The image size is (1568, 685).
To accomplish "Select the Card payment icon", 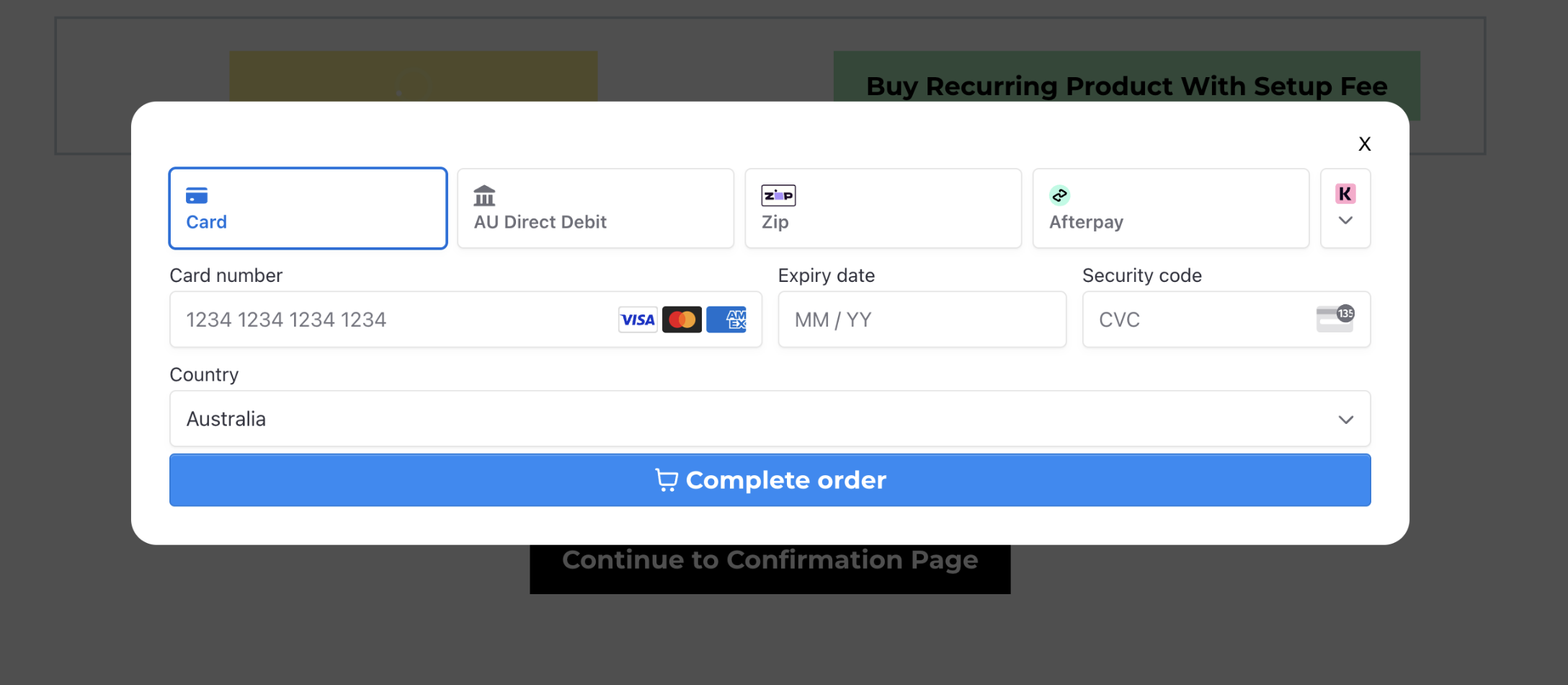I will (197, 195).
